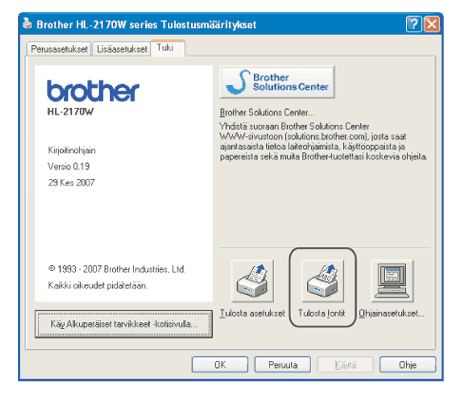The width and height of the screenshot is (450, 396).
Task: Click the printer icon in the title bar
Action: click(x=28, y=24)
